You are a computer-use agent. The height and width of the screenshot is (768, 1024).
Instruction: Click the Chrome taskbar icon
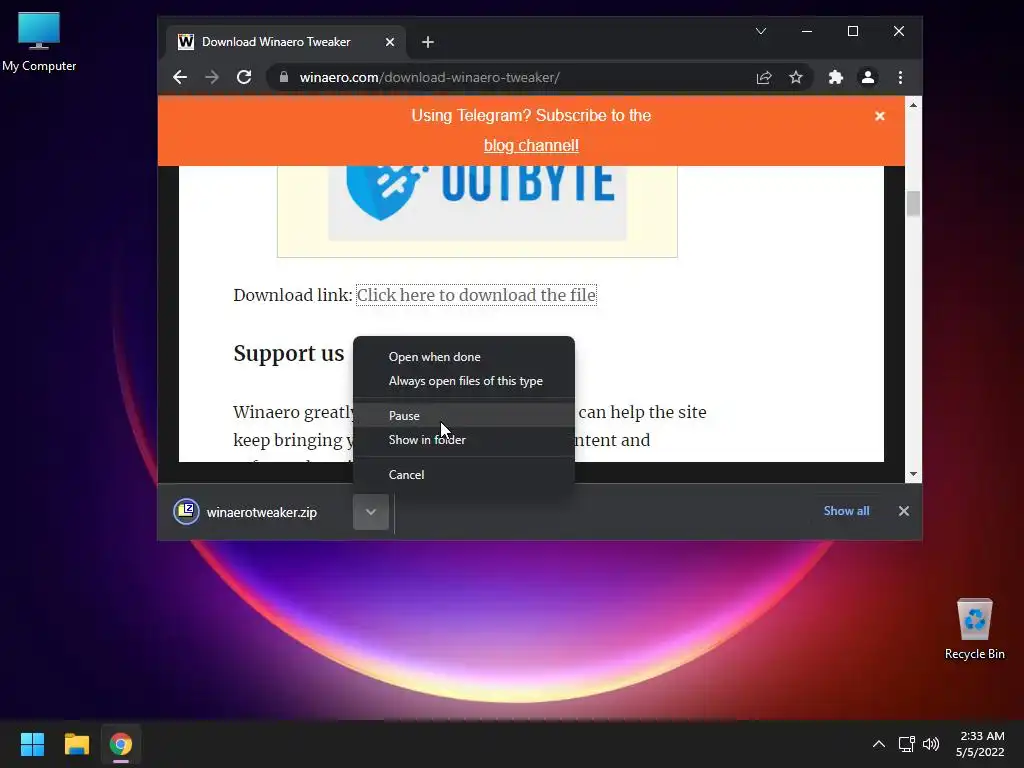tap(121, 744)
